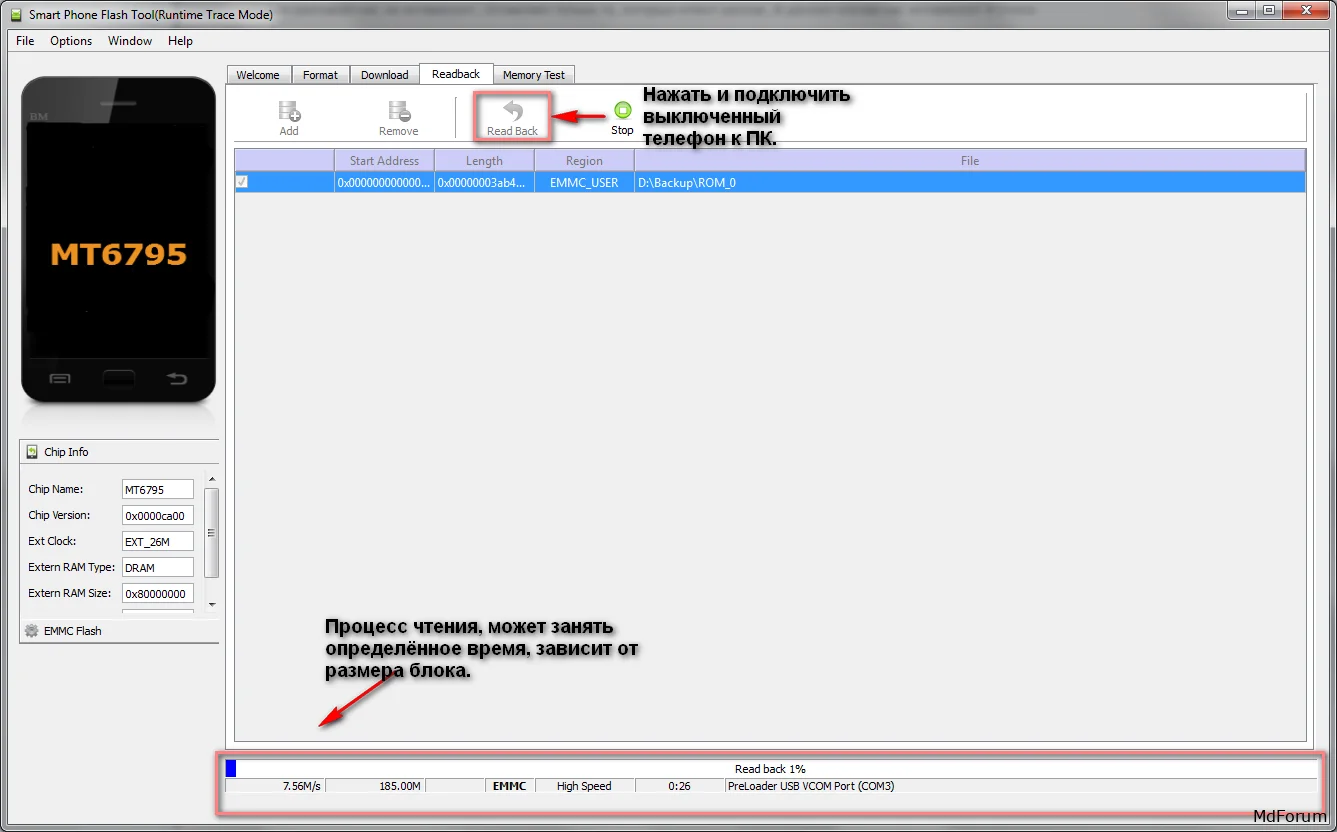Click the green Stop icon

click(x=622, y=110)
